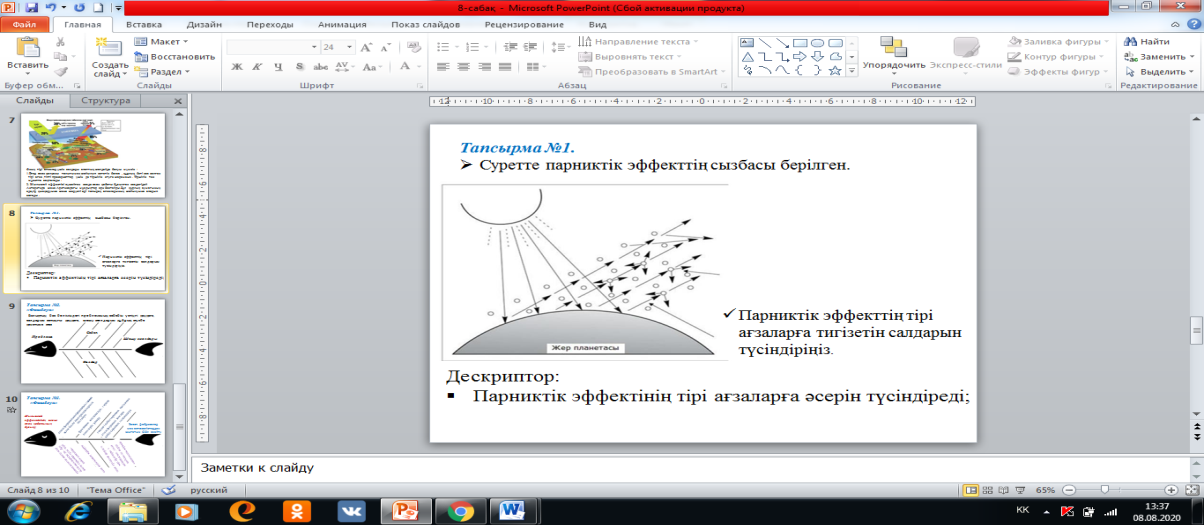Switch to slide sorter view icon

coord(988,490)
